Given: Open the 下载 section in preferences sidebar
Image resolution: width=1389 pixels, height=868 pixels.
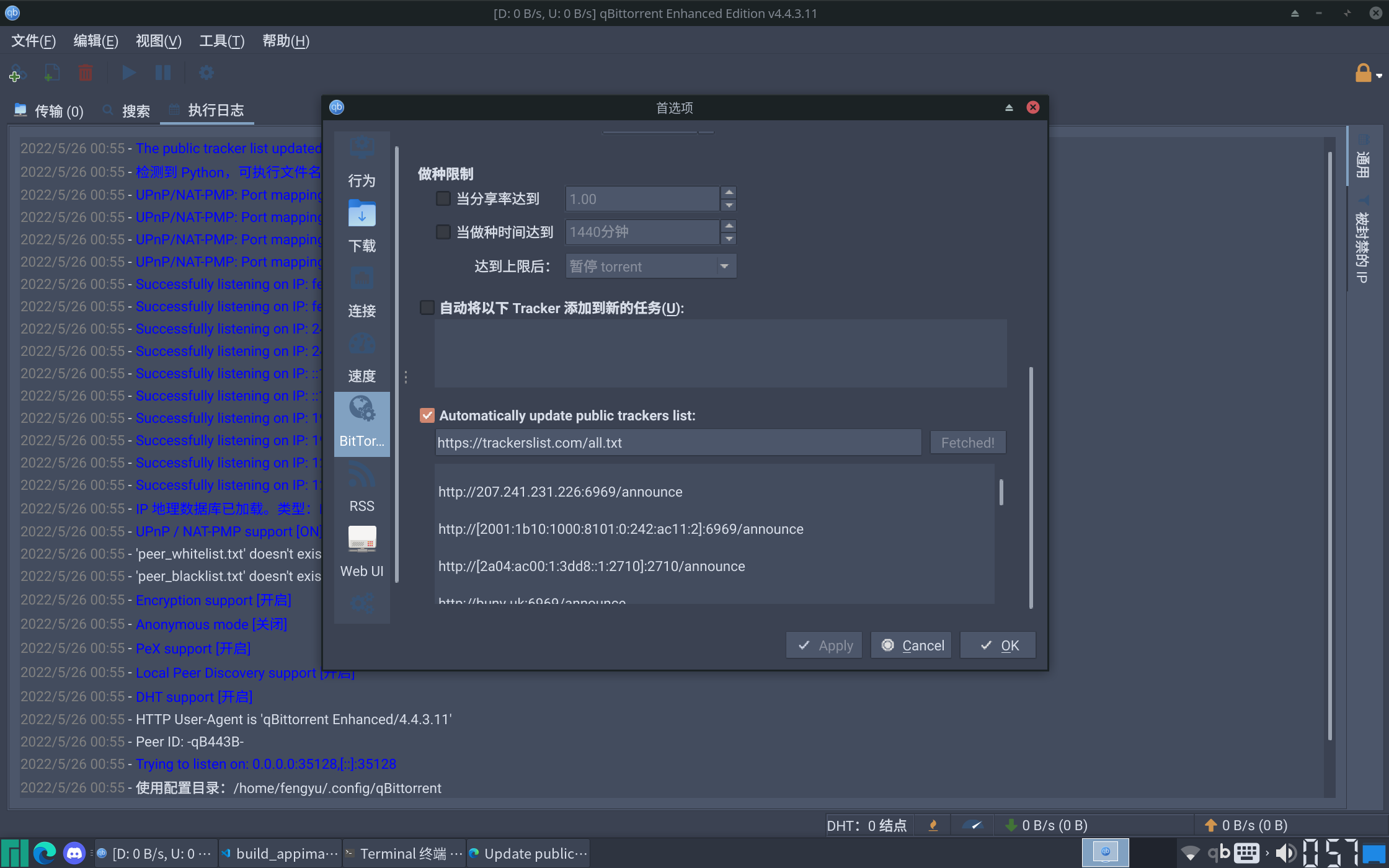Looking at the screenshot, I should (362, 228).
